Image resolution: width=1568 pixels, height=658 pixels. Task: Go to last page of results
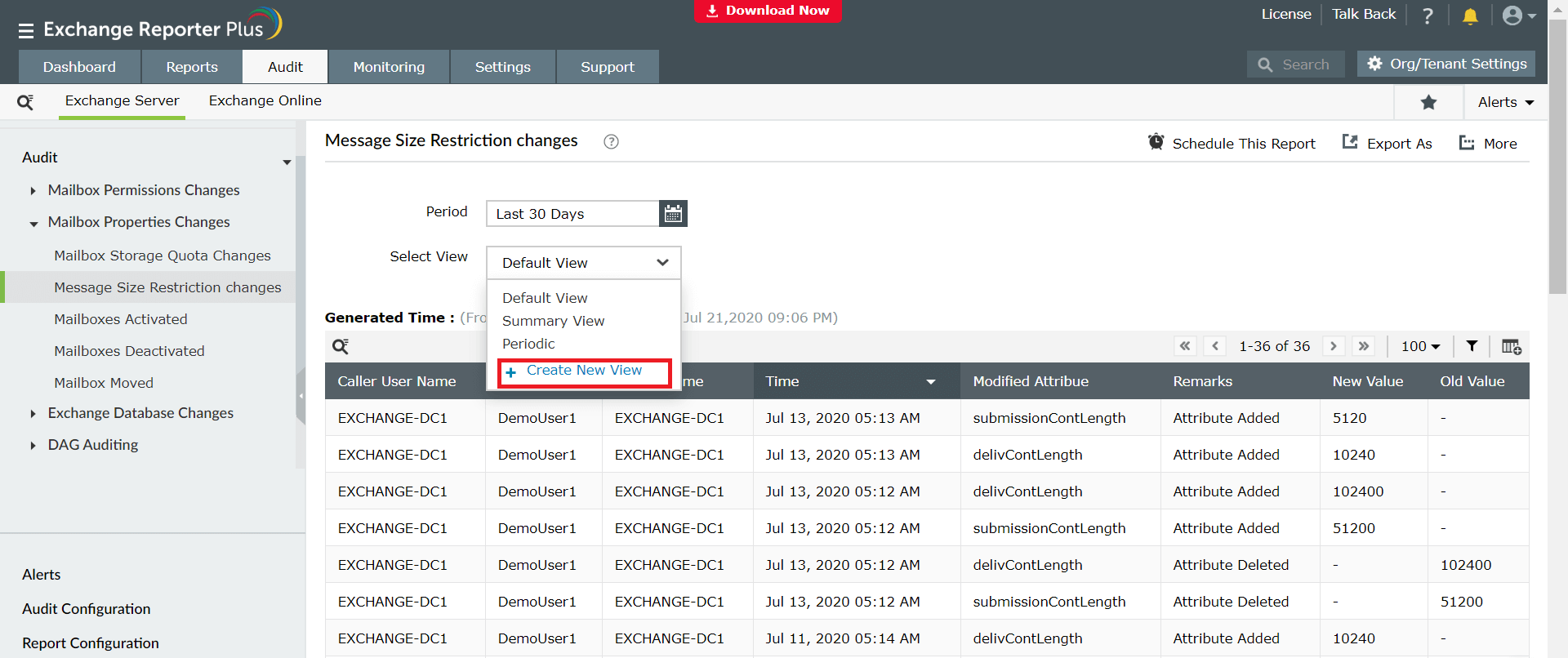click(x=1364, y=346)
